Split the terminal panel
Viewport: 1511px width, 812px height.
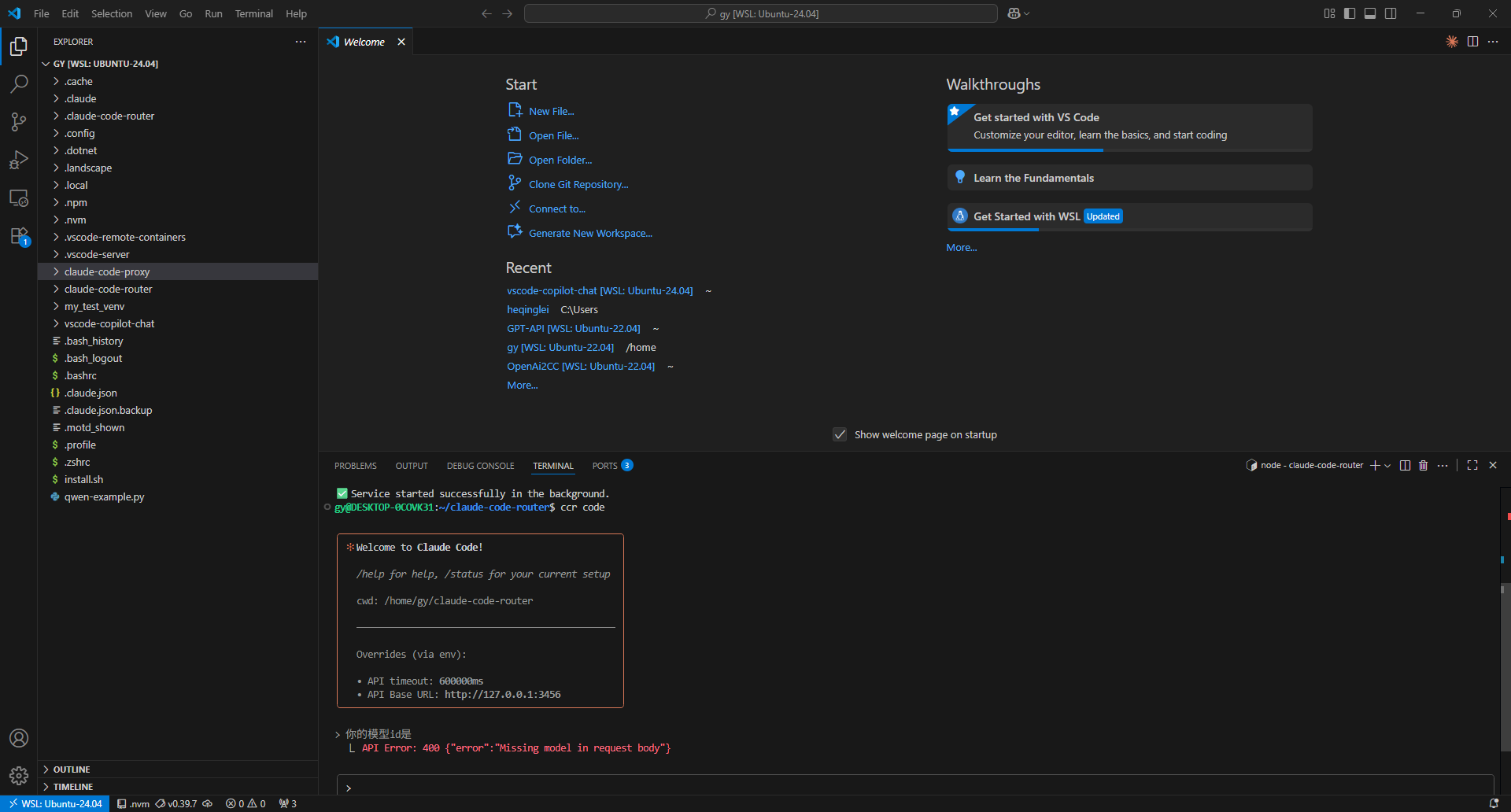pyautogui.click(x=1405, y=466)
